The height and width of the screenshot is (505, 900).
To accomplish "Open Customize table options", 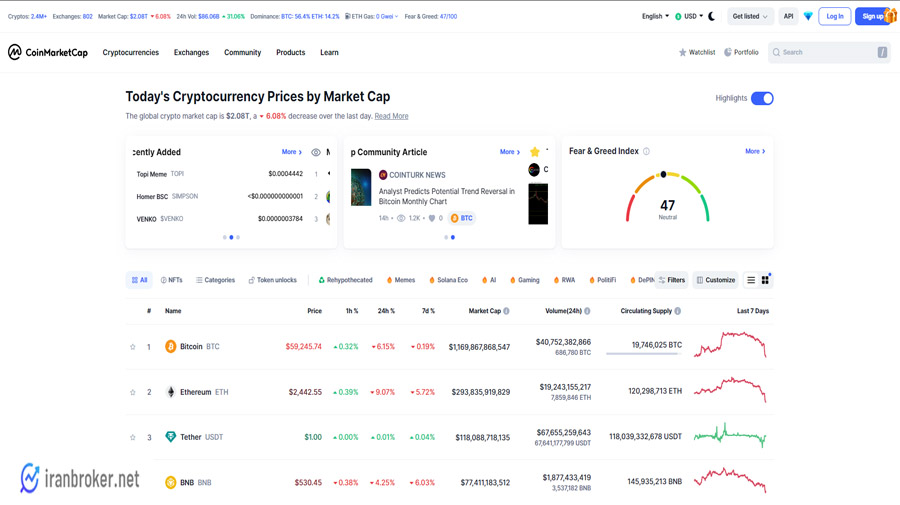I will click(715, 280).
